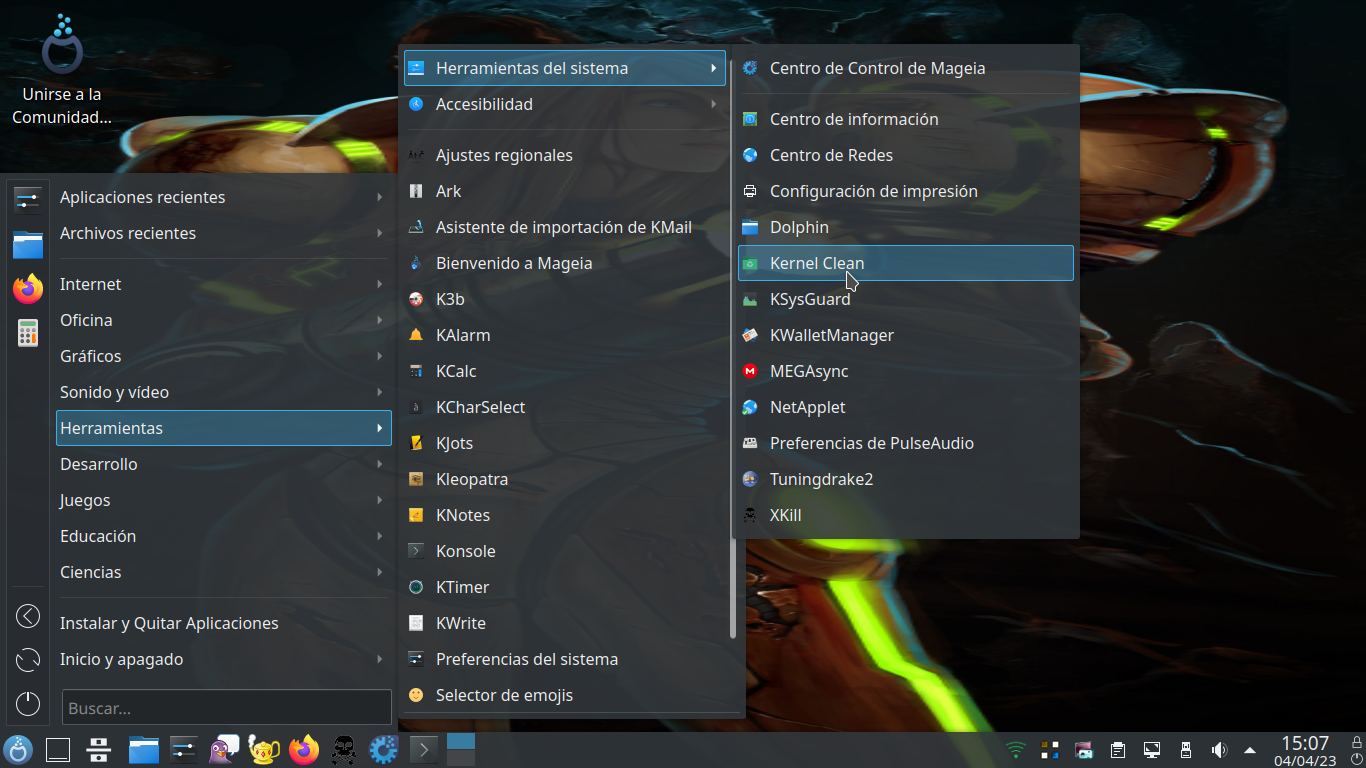Viewport: 1366px width, 768px height.
Task: Launch KNotes sticky note icon
Action: (416, 515)
